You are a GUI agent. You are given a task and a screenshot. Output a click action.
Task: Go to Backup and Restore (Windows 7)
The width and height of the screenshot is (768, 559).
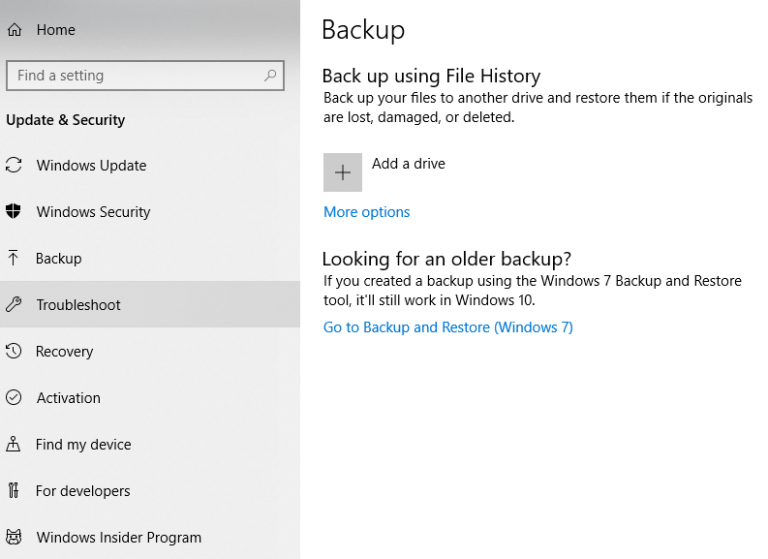coord(448,327)
